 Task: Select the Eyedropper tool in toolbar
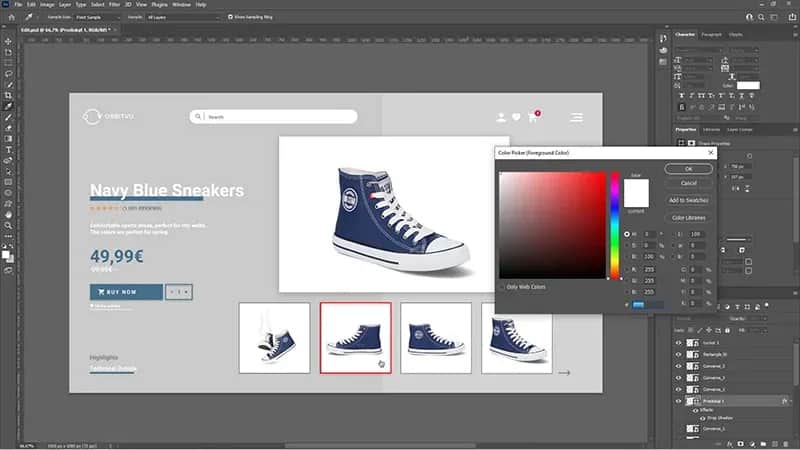point(8,106)
